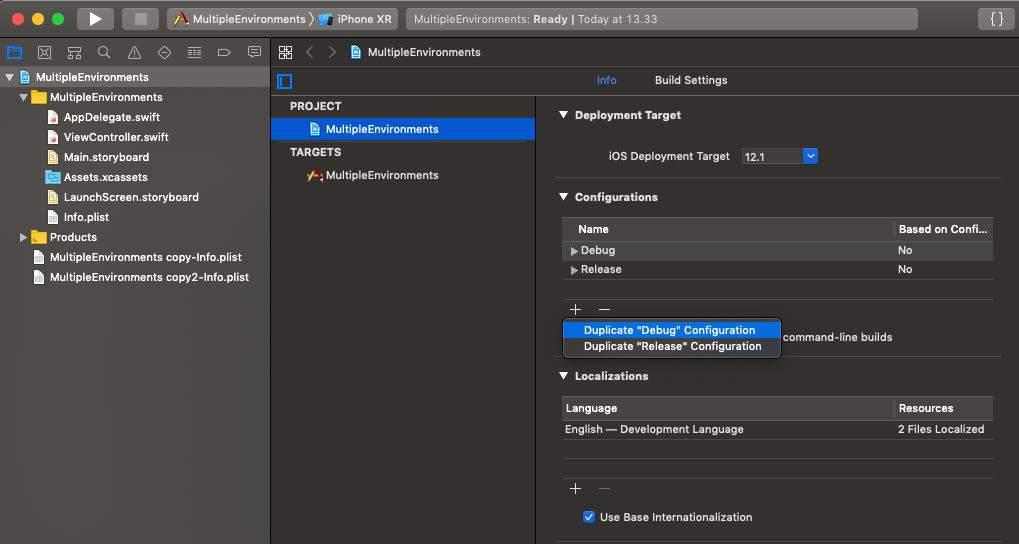This screenshot has width=1019, height=544.
Task: Toggle Use Base Internationalization checkbox
Action: (589, 517)
